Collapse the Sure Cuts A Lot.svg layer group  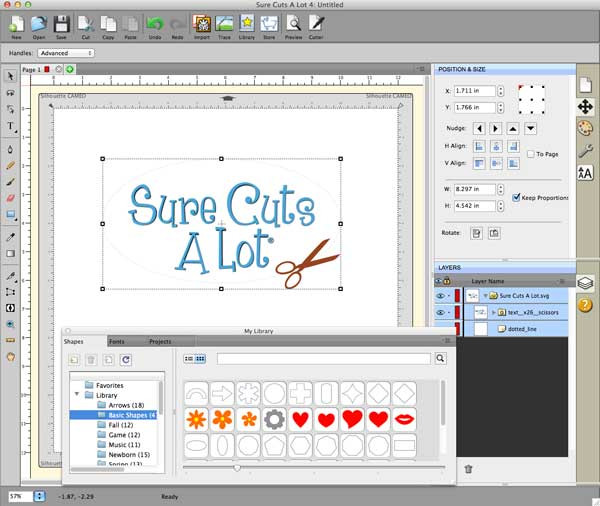[485, 296]
